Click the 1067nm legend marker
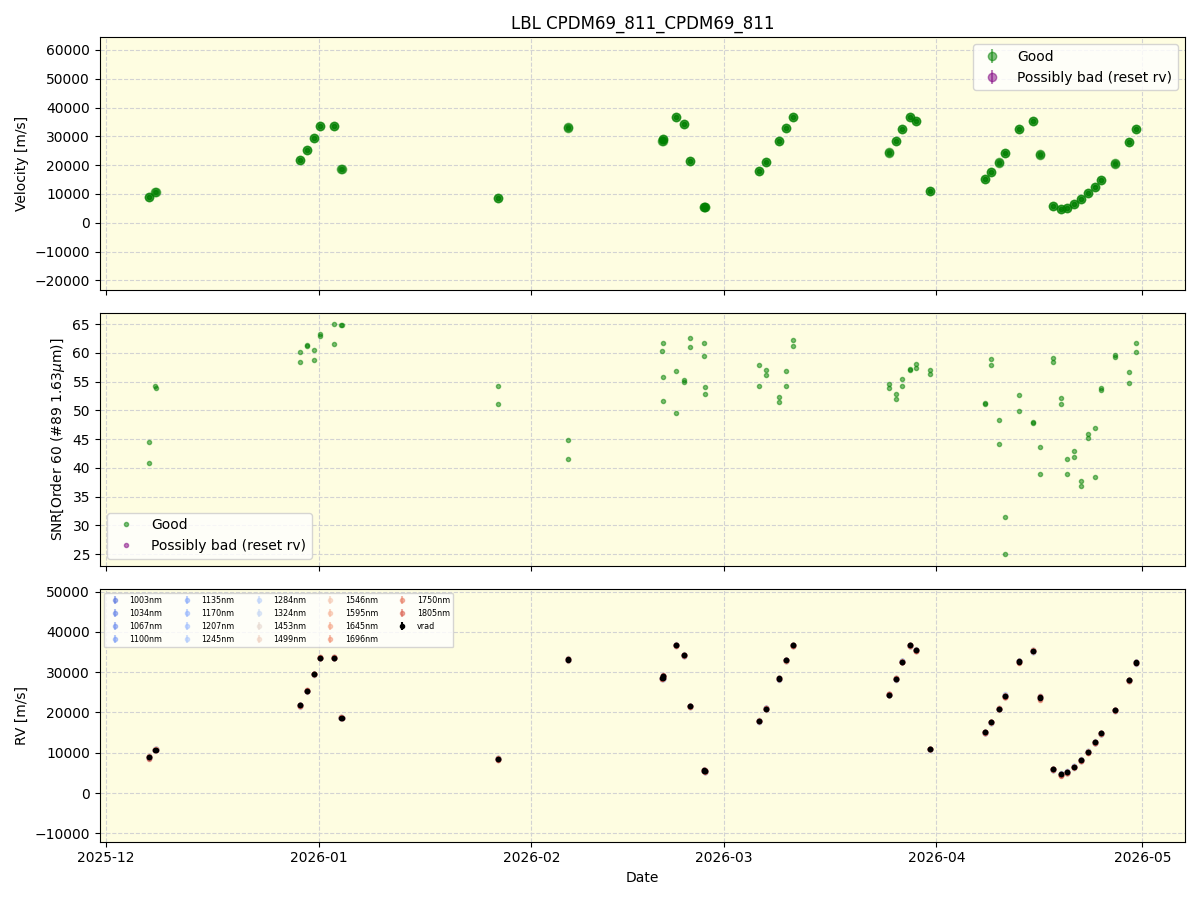 click(x=116, y=626)
